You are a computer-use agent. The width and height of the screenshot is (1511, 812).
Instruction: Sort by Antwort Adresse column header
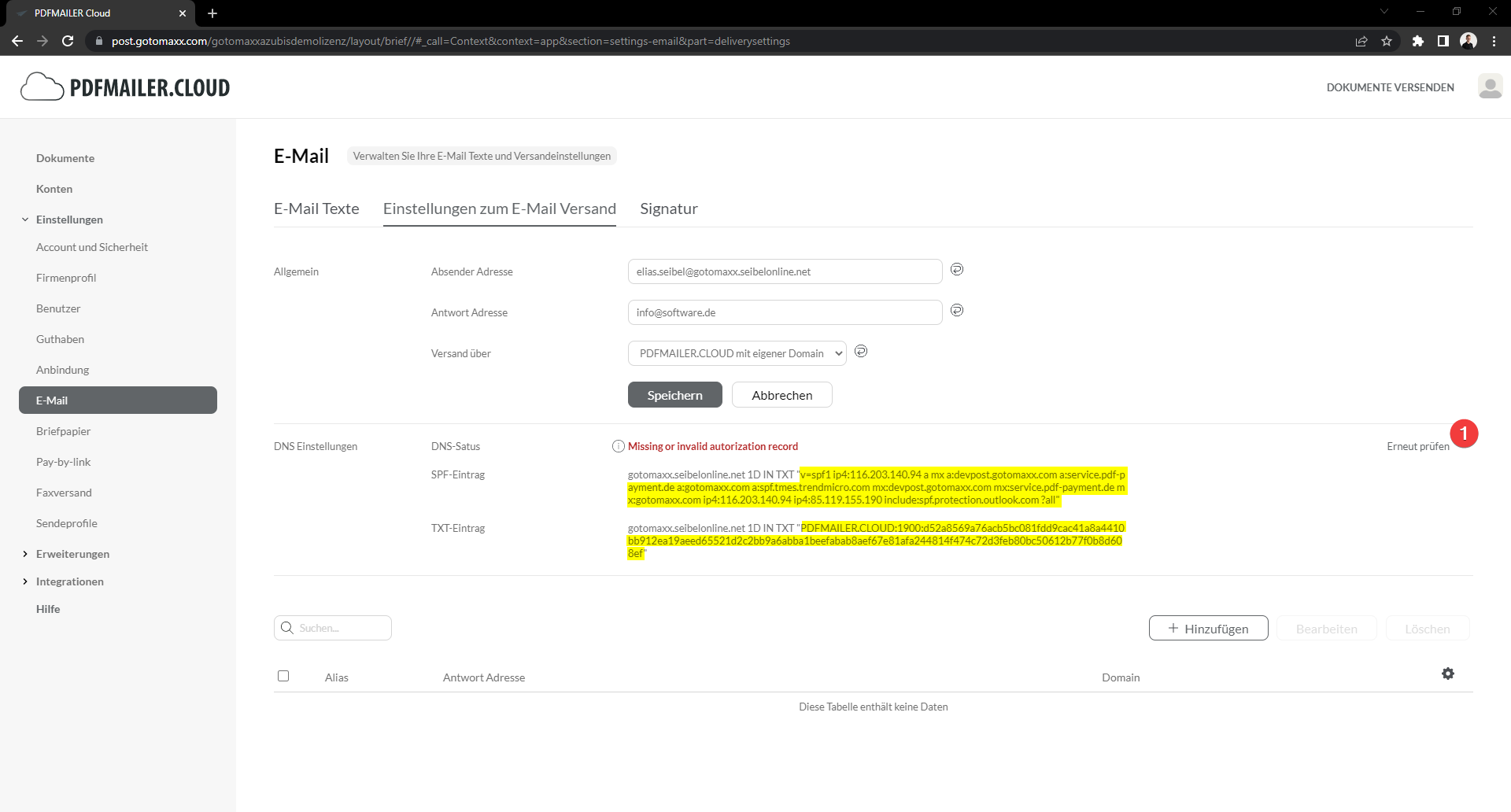(484, 677)
